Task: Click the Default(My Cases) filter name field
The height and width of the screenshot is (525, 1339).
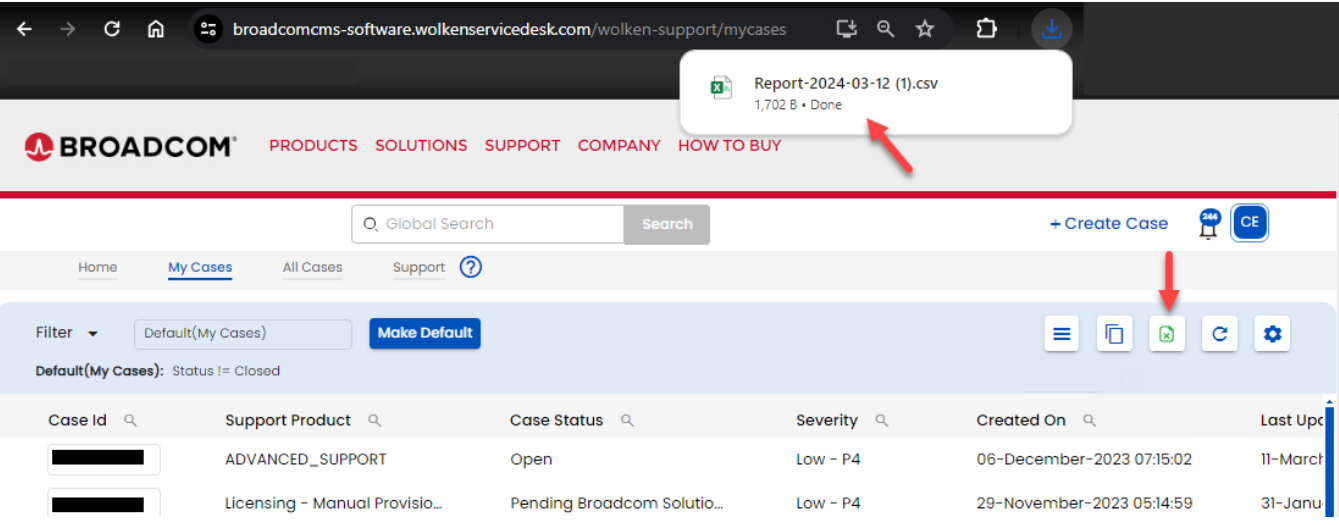Action: pos(243,334)
